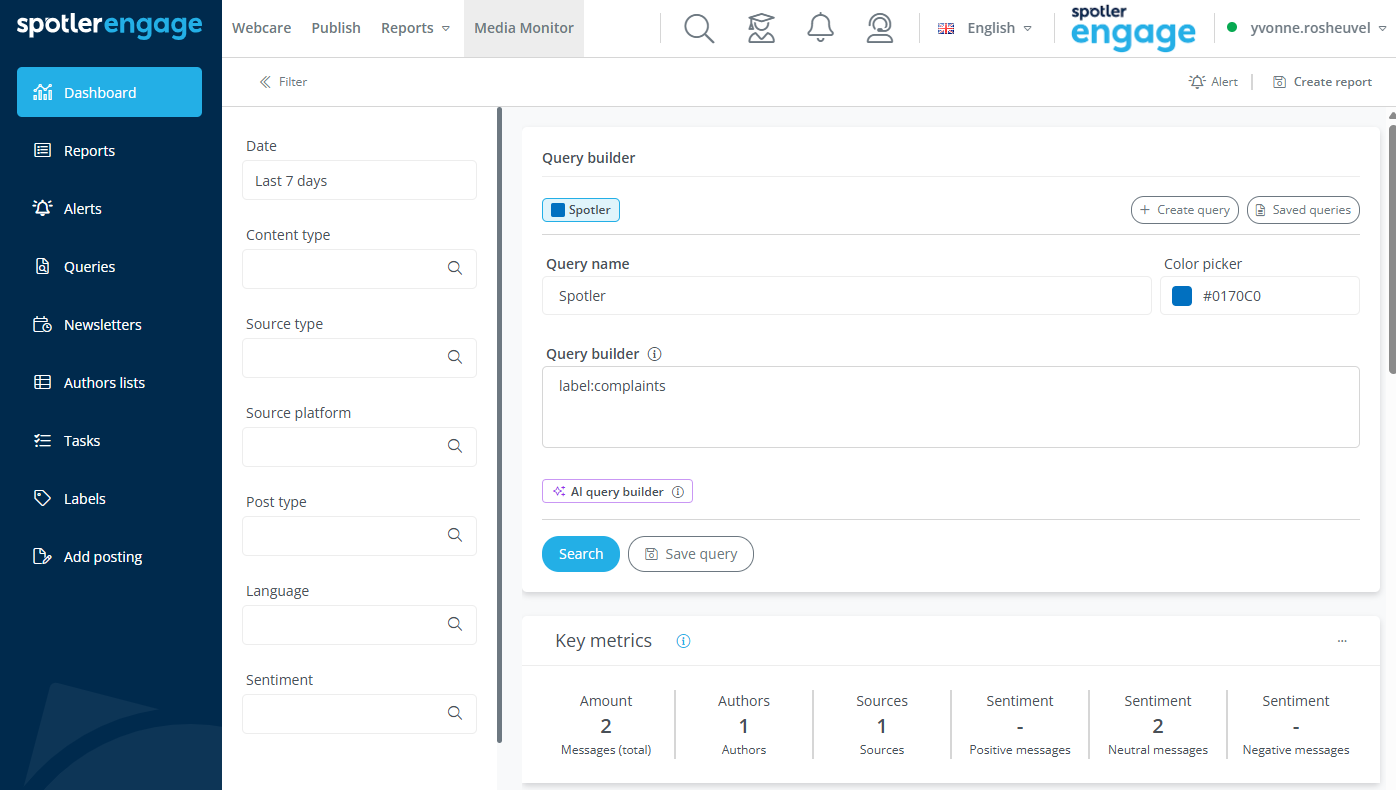Click the Save query button
Viewport: 1396px width, 790px height.
coord(691,554)
